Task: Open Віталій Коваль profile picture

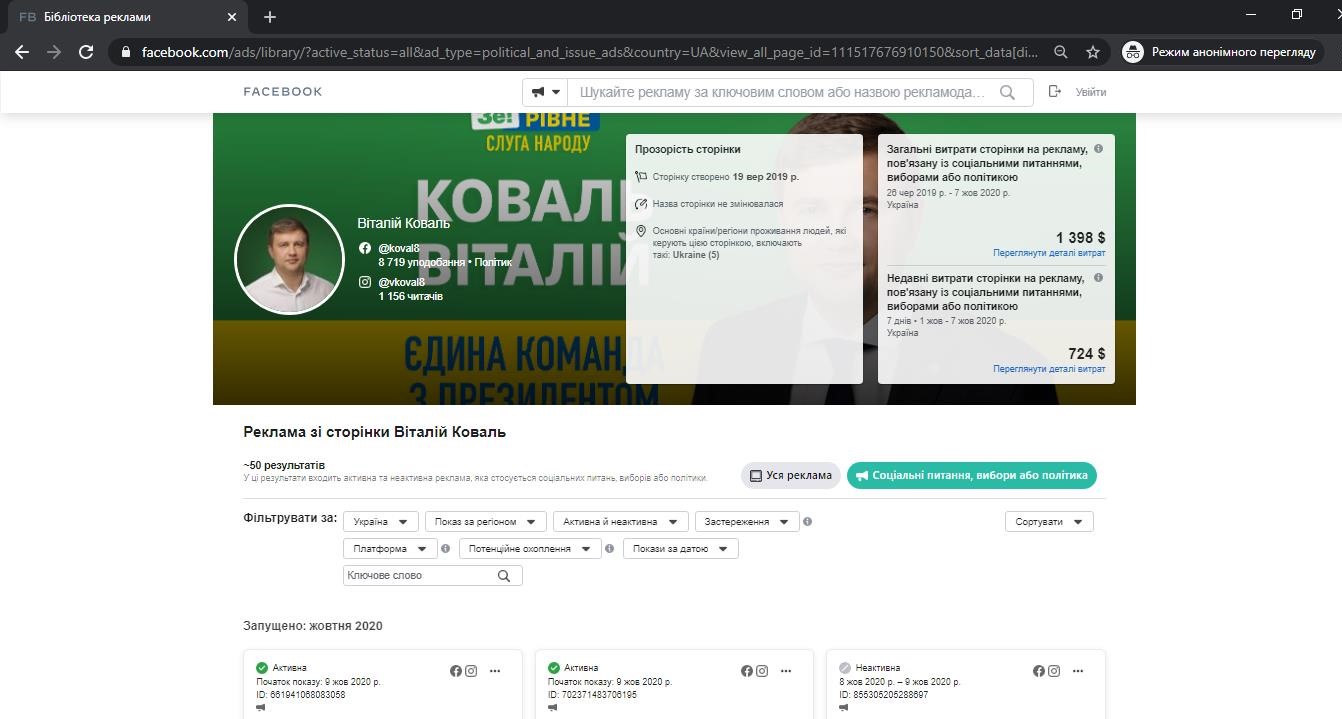Action: coord(289,260)
